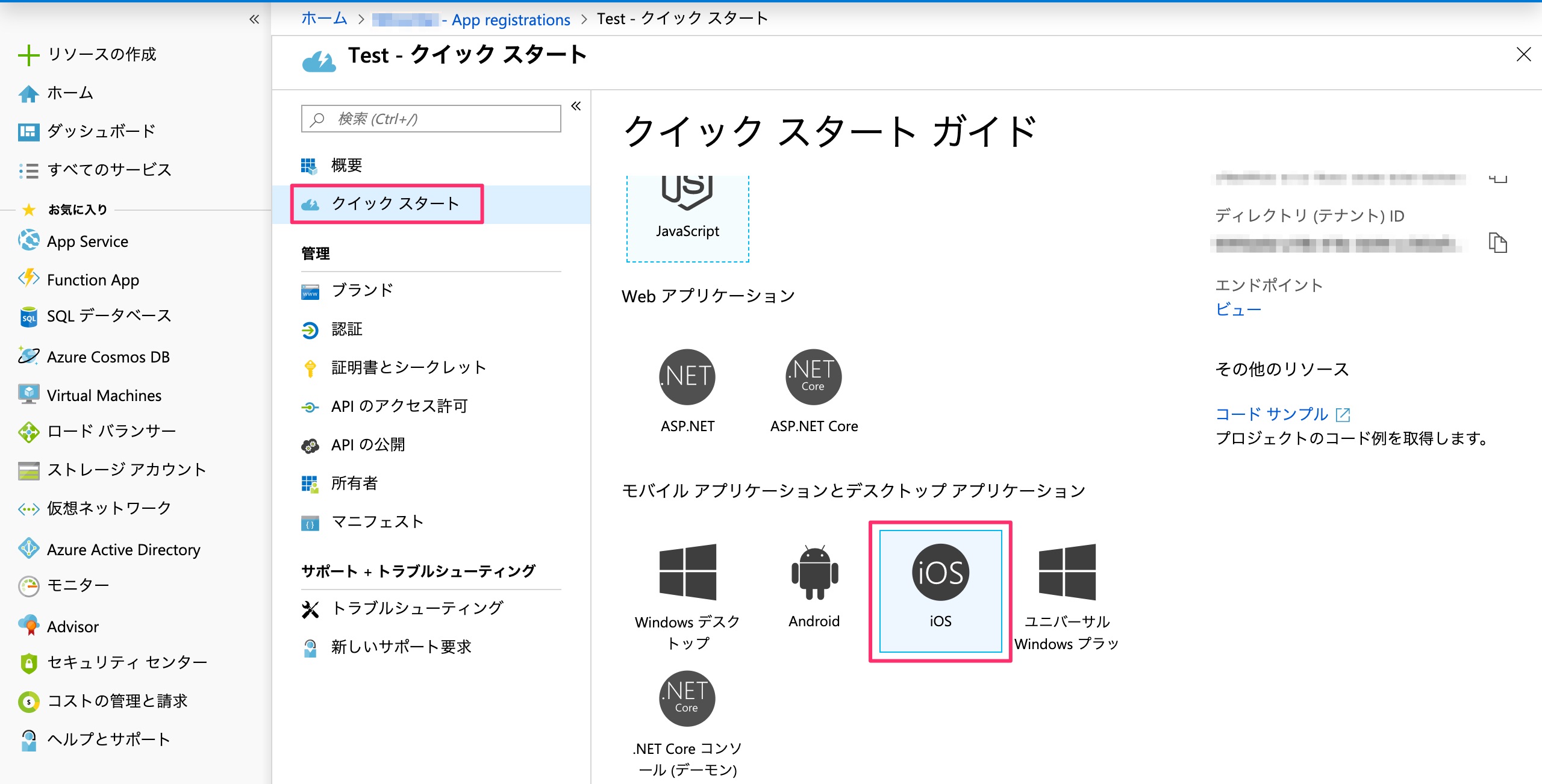Collapse the left navigation pane
The height and width of the screenshot is (784, 1542).
coord(254,19)
